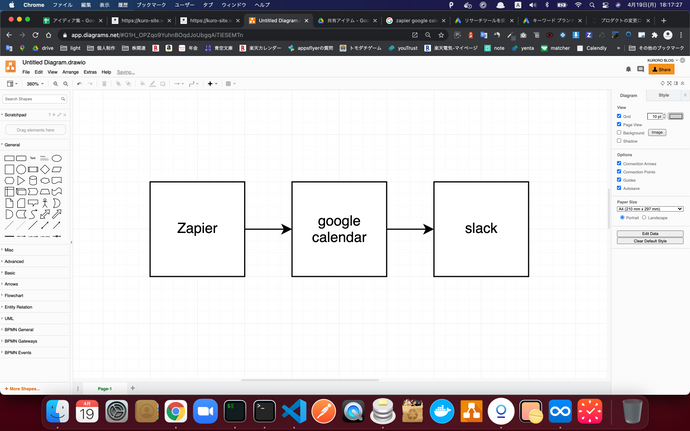Open the Extras menu
This screenshot has height=431, width=690.
pyautogui.click(x=90, y=72)
